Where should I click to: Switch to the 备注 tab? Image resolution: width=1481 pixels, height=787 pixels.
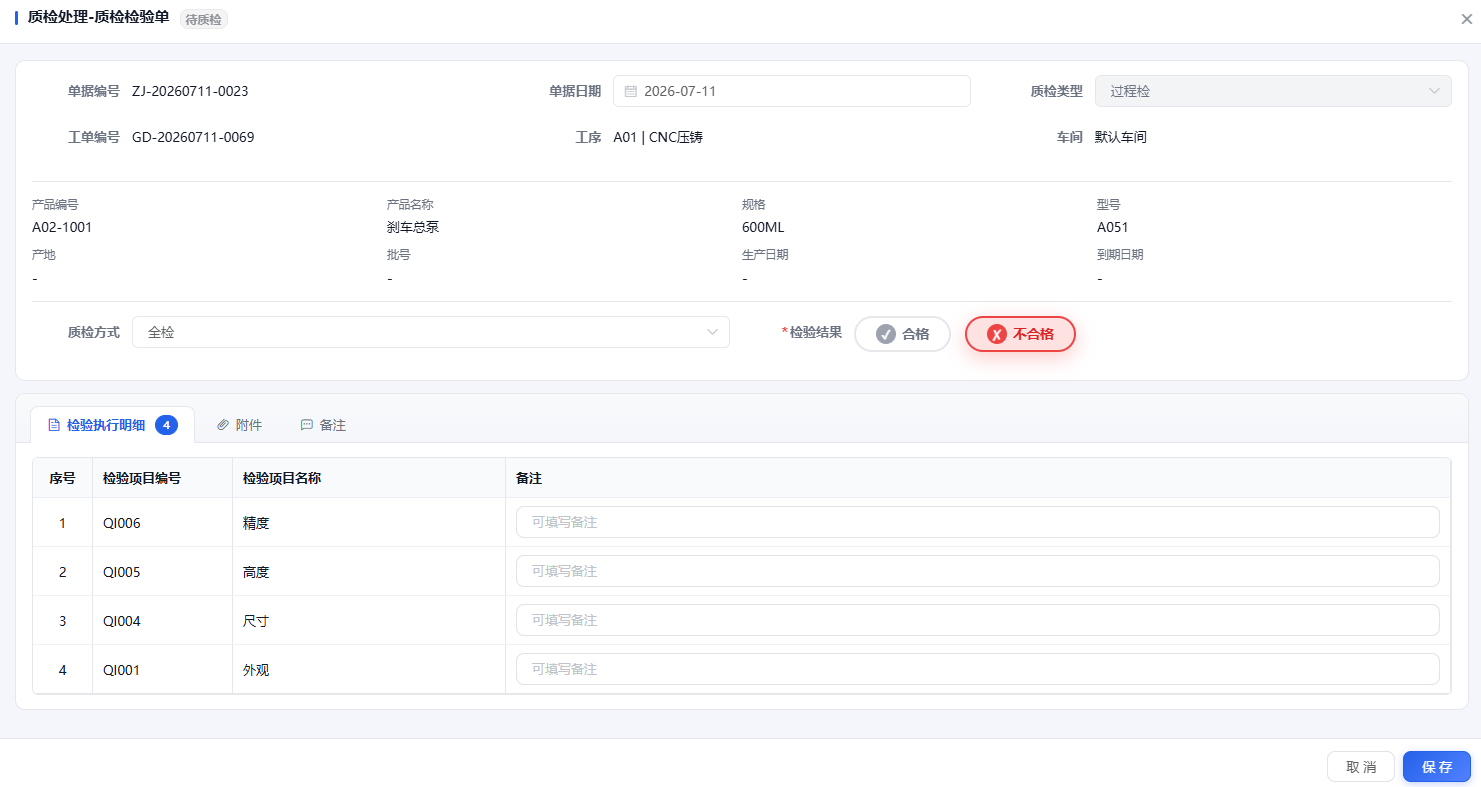point(323,425)
